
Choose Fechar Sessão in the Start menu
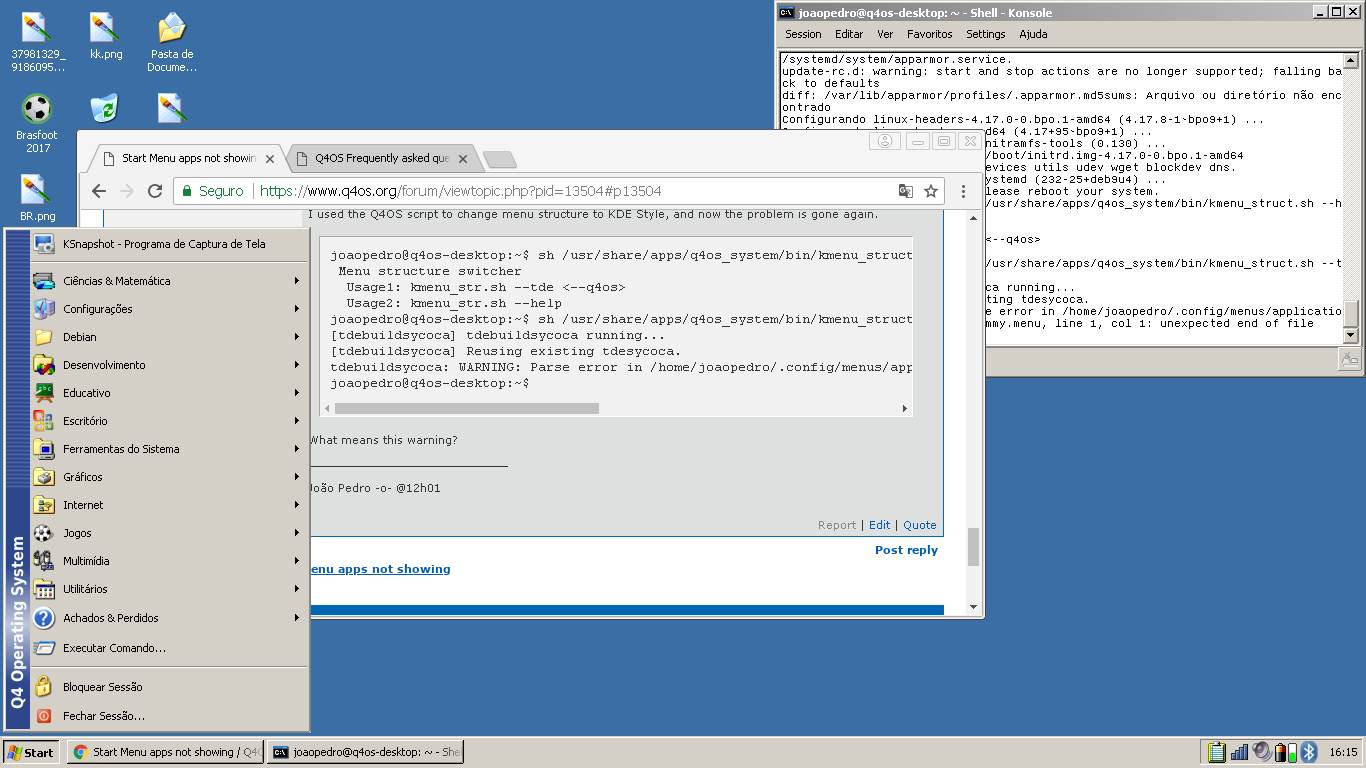168,716
